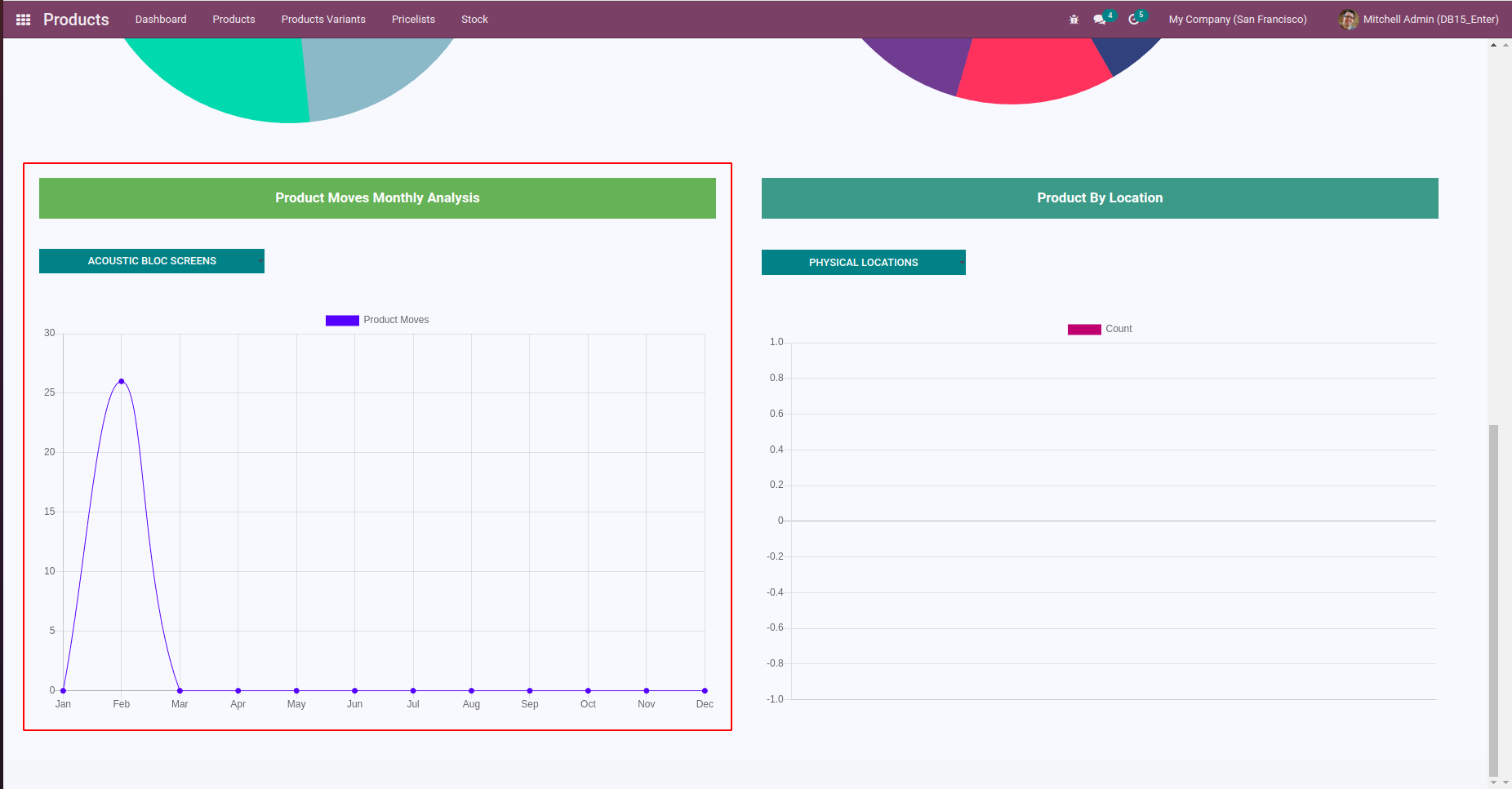Open the Mitchell Admin (DB15_Enter) user menu
This screenshot has width=1512, height=789.
point(1419,20)
